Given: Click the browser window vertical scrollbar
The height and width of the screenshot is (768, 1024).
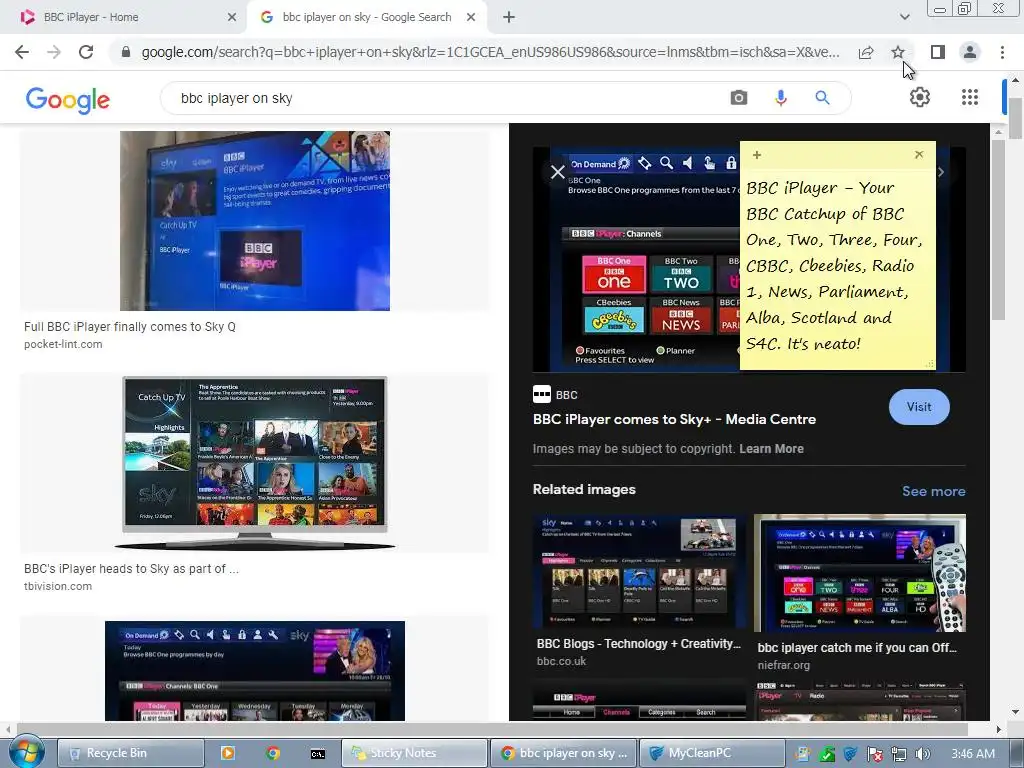Looking at the screenshot, I should click(1015, 119).
